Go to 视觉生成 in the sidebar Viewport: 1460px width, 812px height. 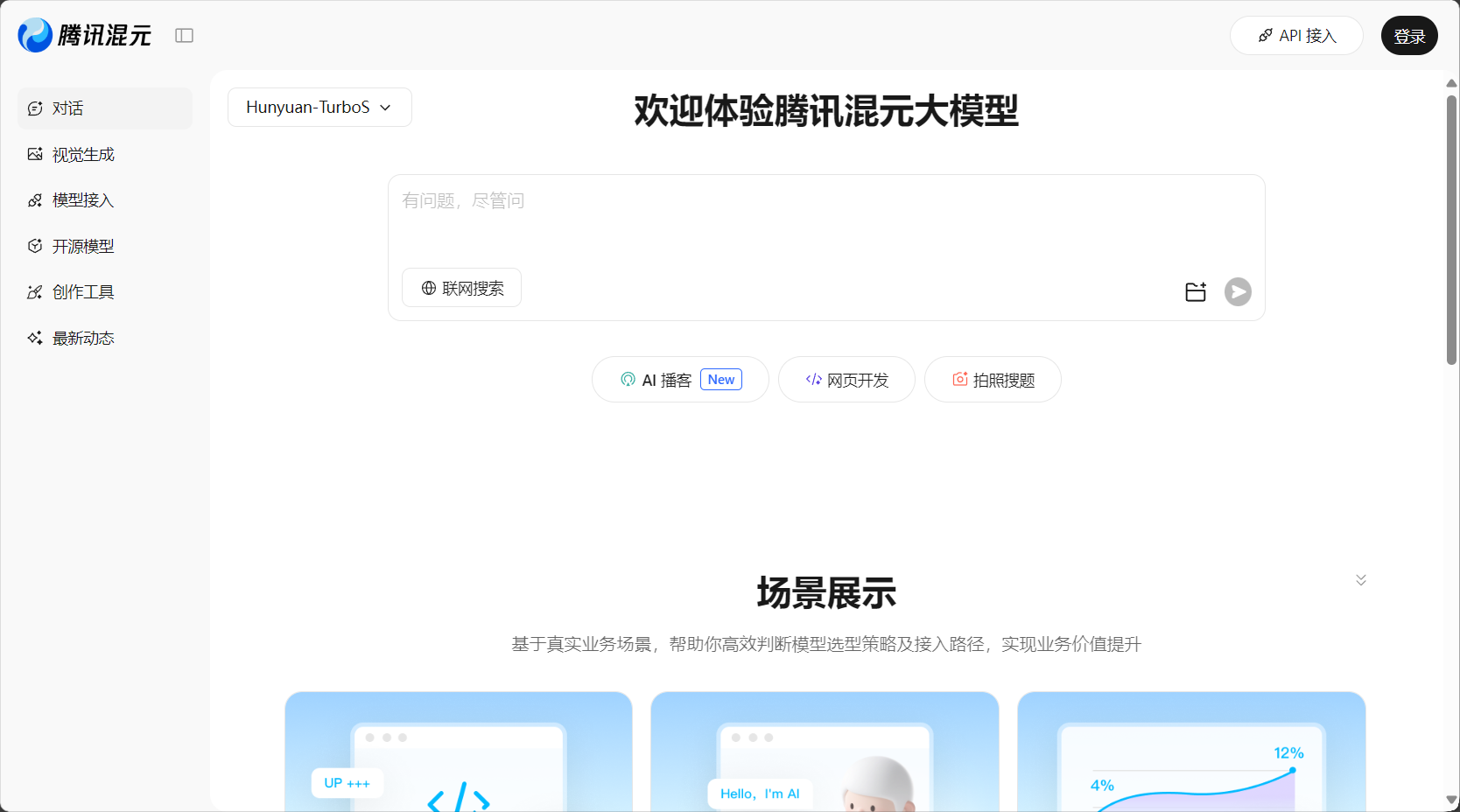tap(105, 154)
